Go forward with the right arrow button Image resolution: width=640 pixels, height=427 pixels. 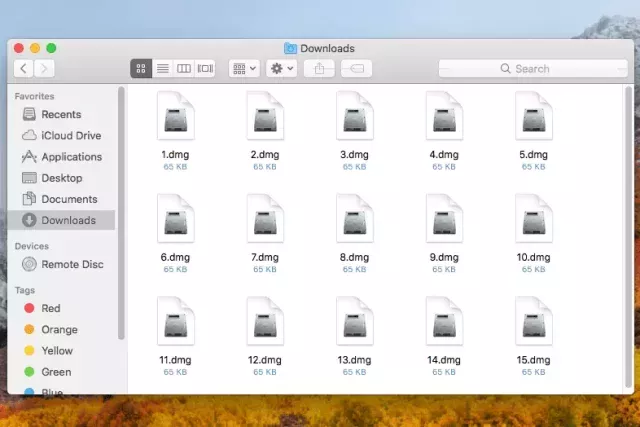click(45, 68)
